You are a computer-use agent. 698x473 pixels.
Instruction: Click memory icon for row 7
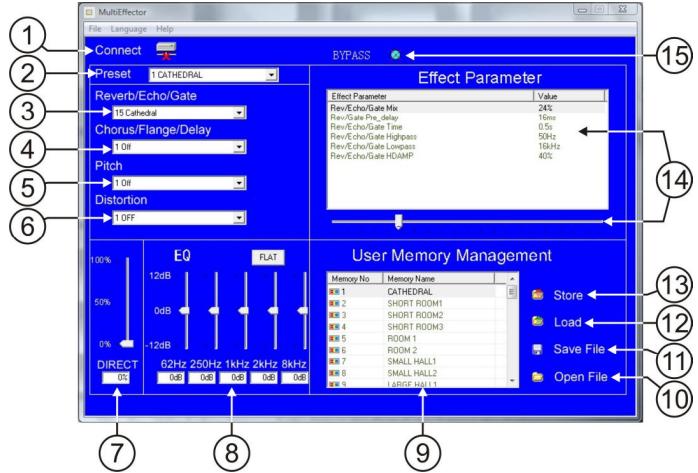pos(334,361)
